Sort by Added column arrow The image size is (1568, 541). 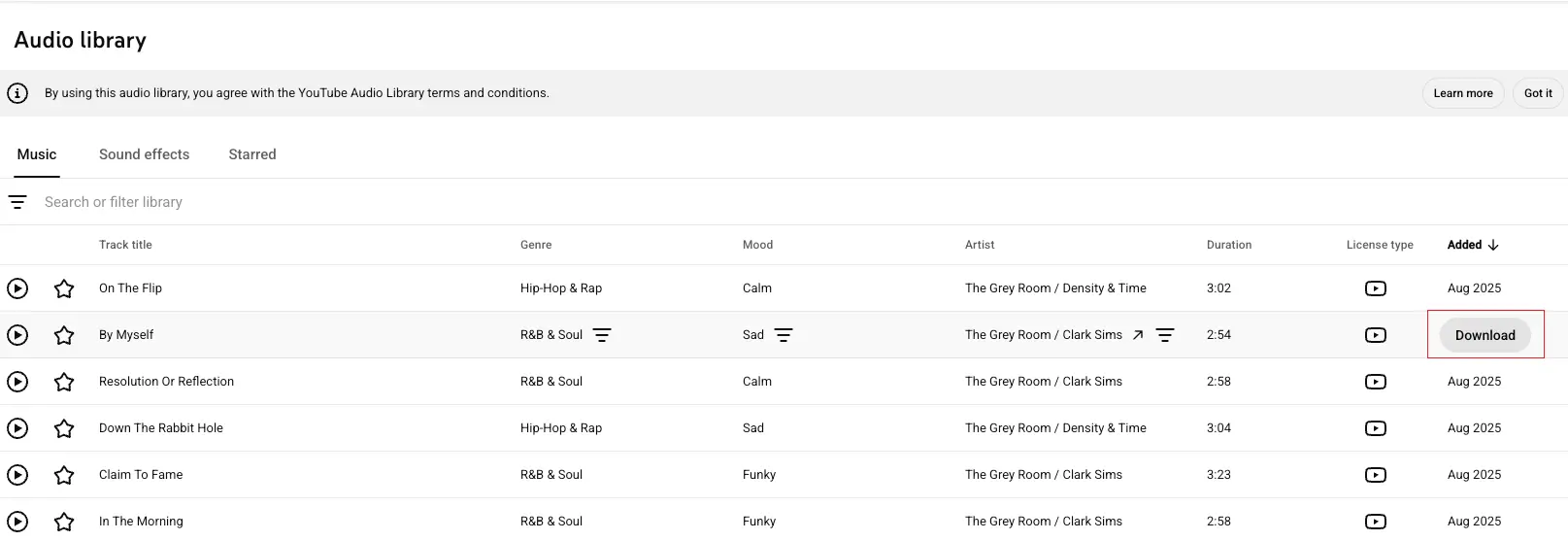[1493, 245]
